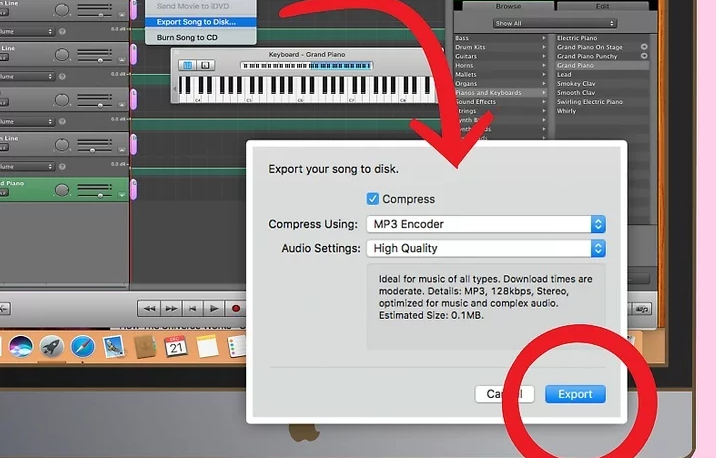Select the Whirly instrument
The height and width of the screenshot is (458, 716).
point(566,111)
